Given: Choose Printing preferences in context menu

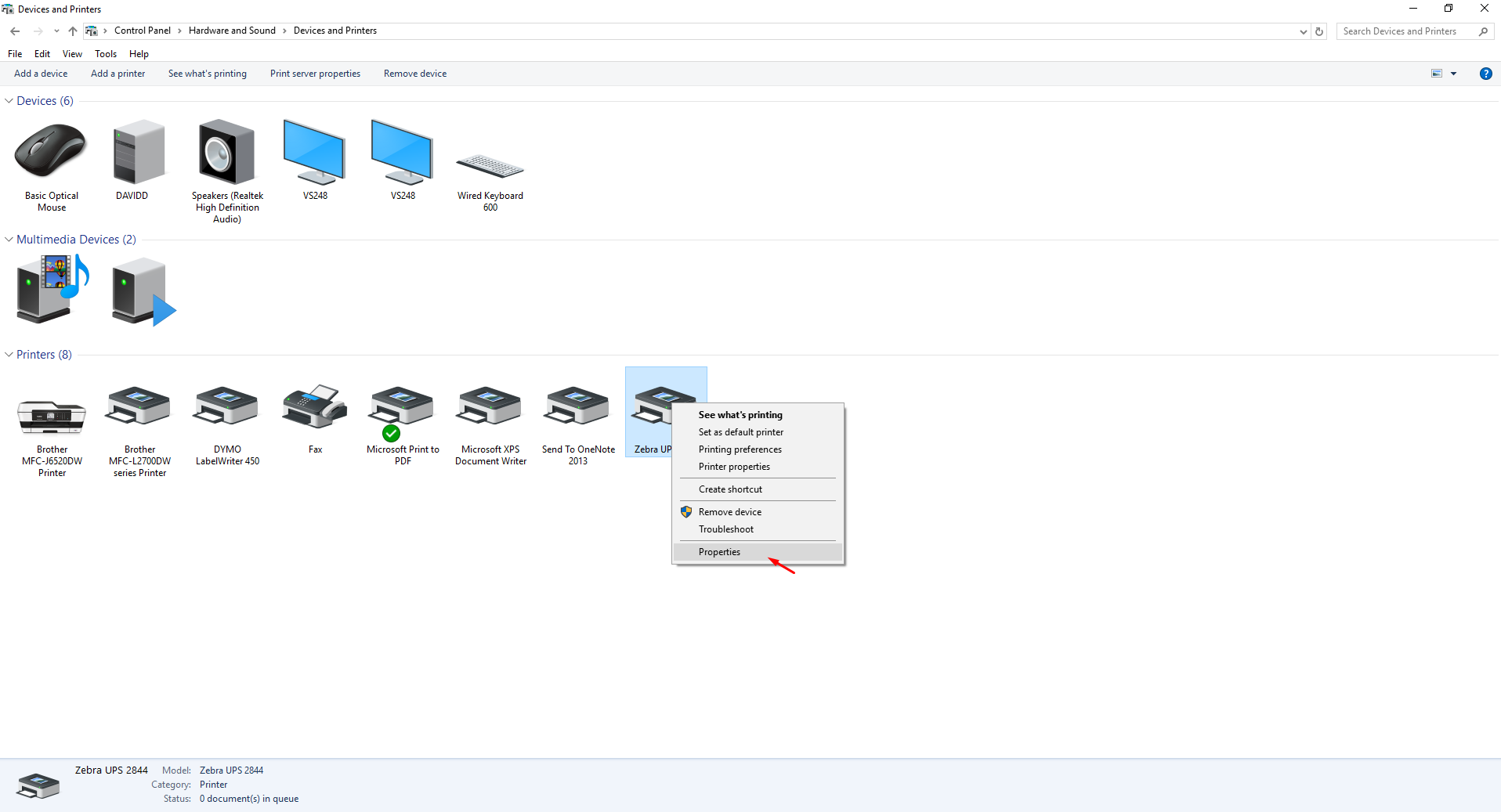Looking at the screenshot, I should click(758, 449).
